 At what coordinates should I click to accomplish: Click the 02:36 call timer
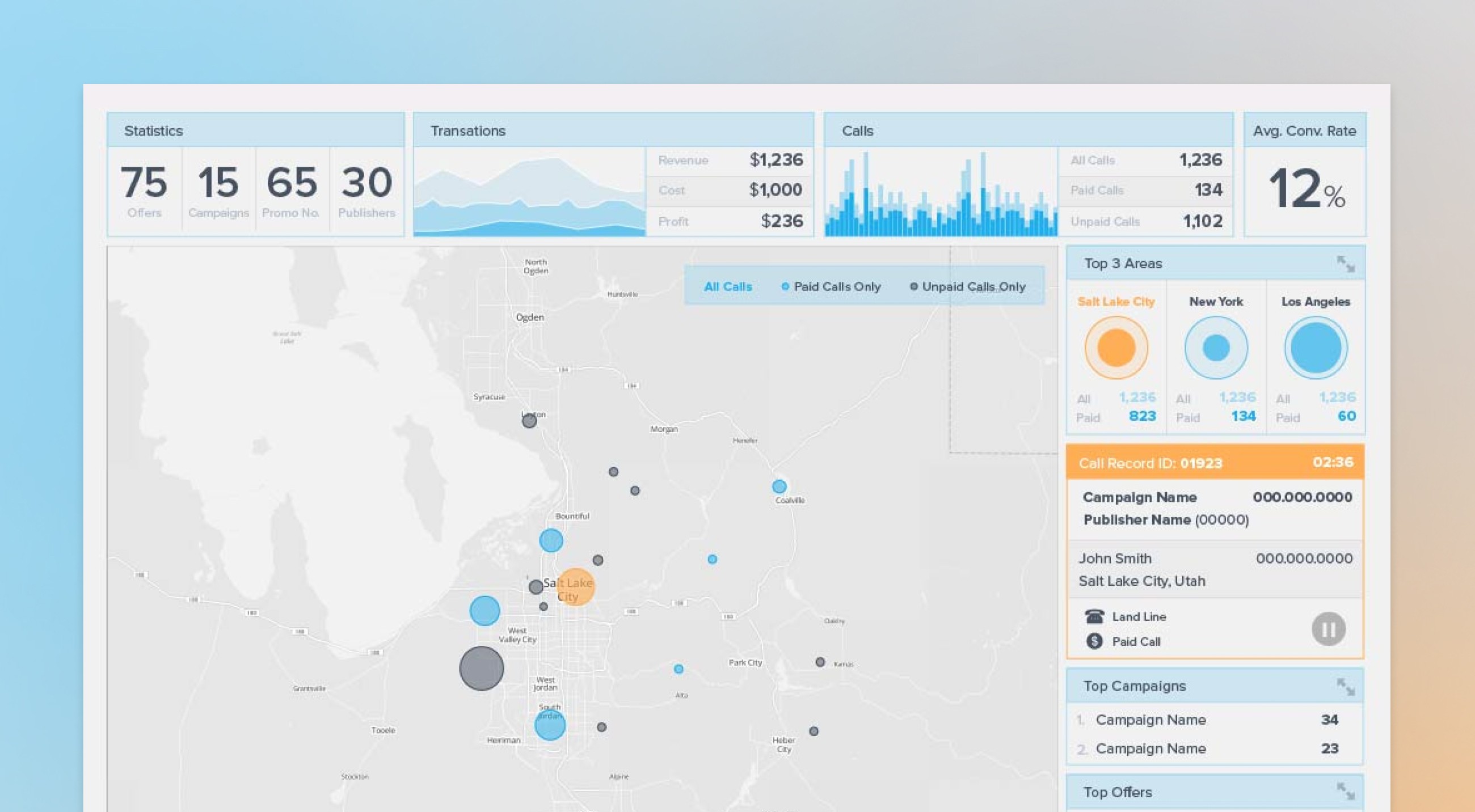point(1333,462)
